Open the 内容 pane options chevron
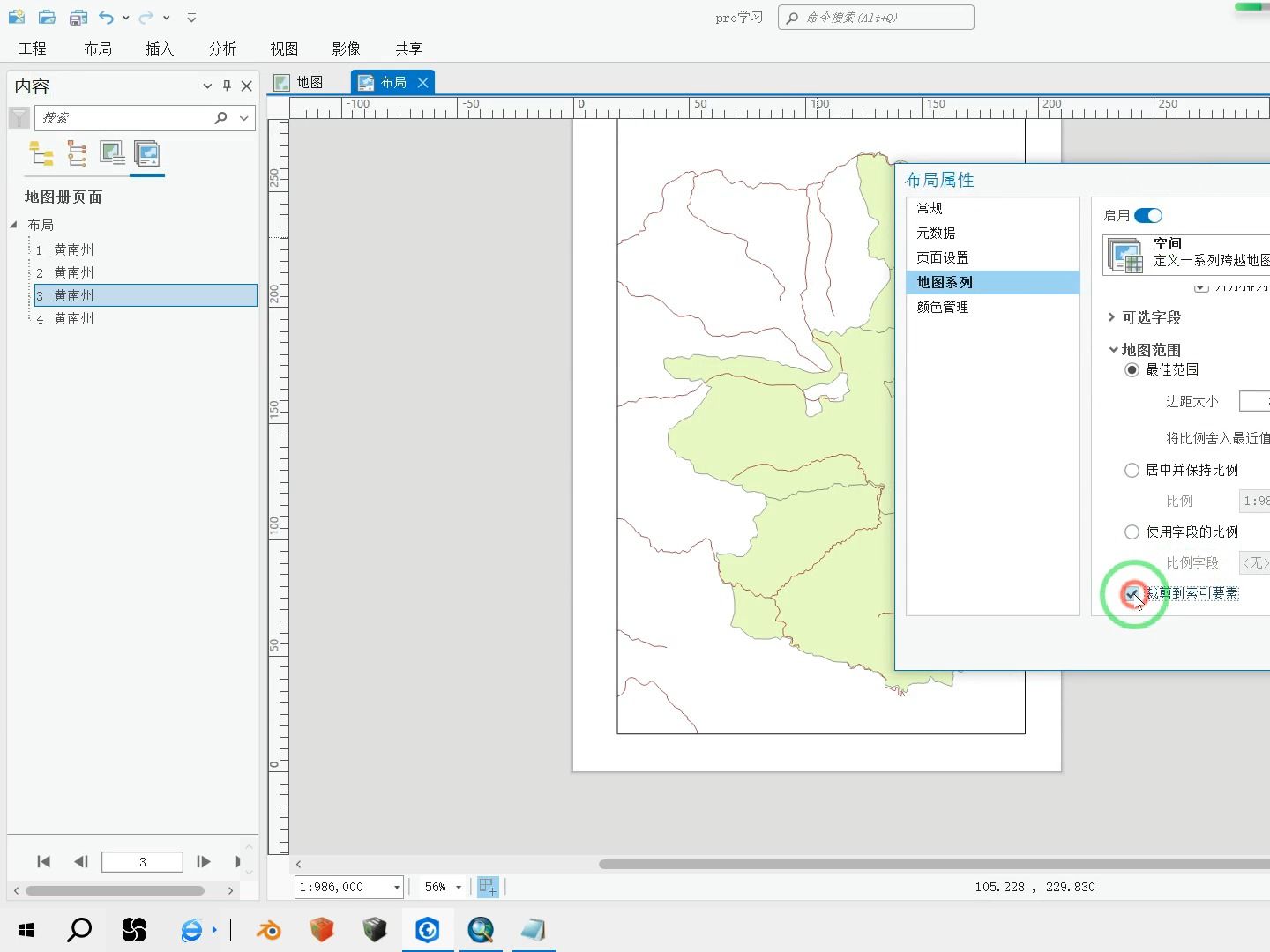Image resolution: width=1270 pixels, height=952 pixels. pyautogui.click(x=207, y=86)
